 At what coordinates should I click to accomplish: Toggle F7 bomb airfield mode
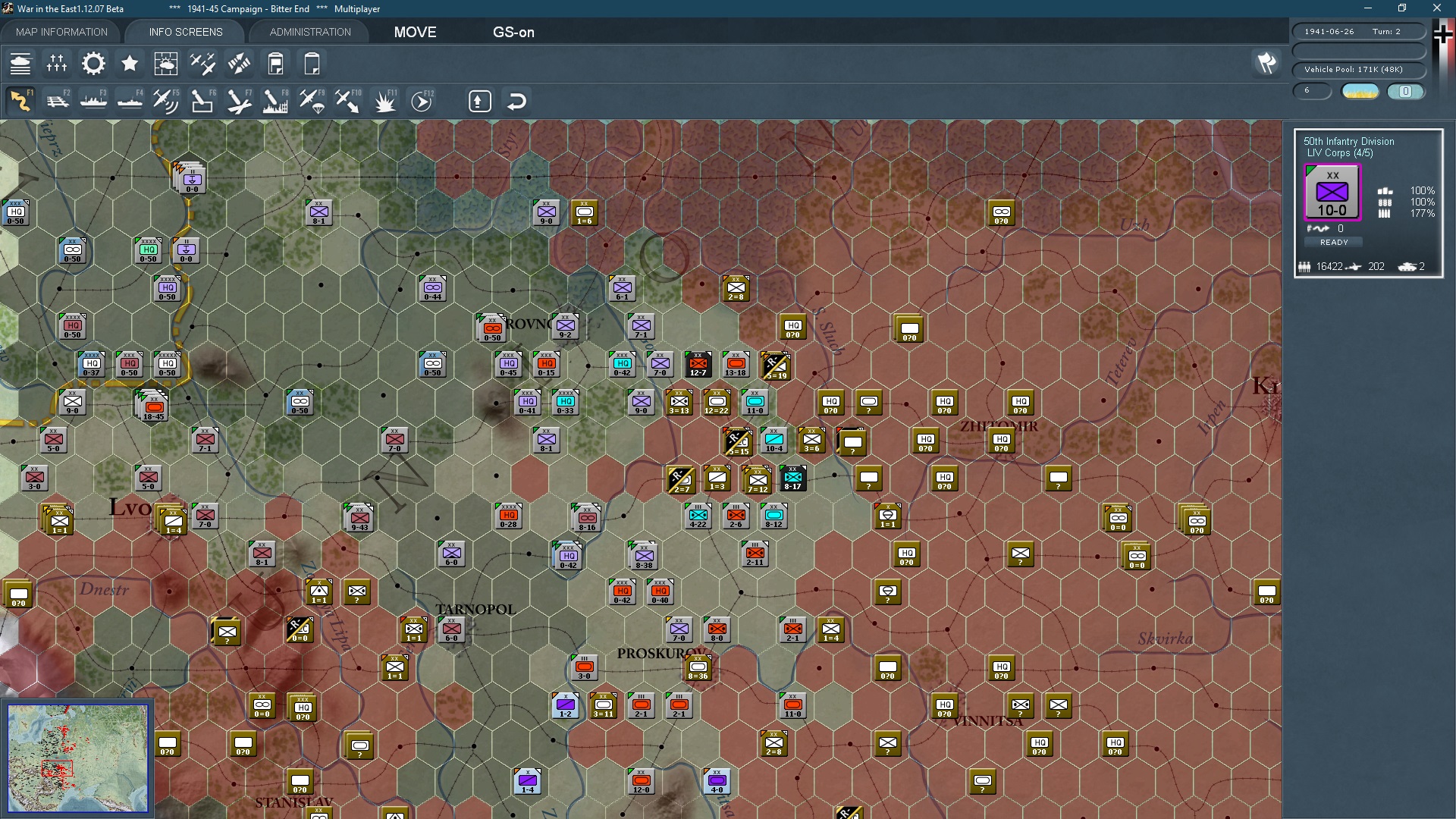click(239, 101)
